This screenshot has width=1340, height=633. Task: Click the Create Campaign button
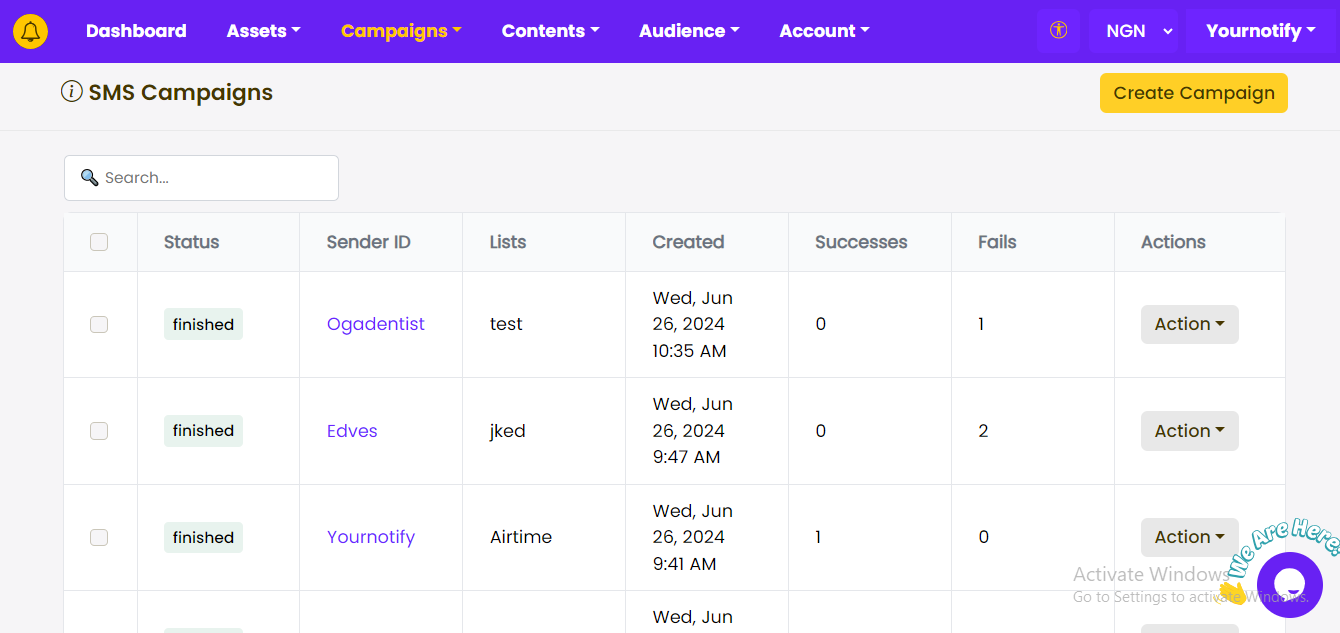[x=1194, y=93]
